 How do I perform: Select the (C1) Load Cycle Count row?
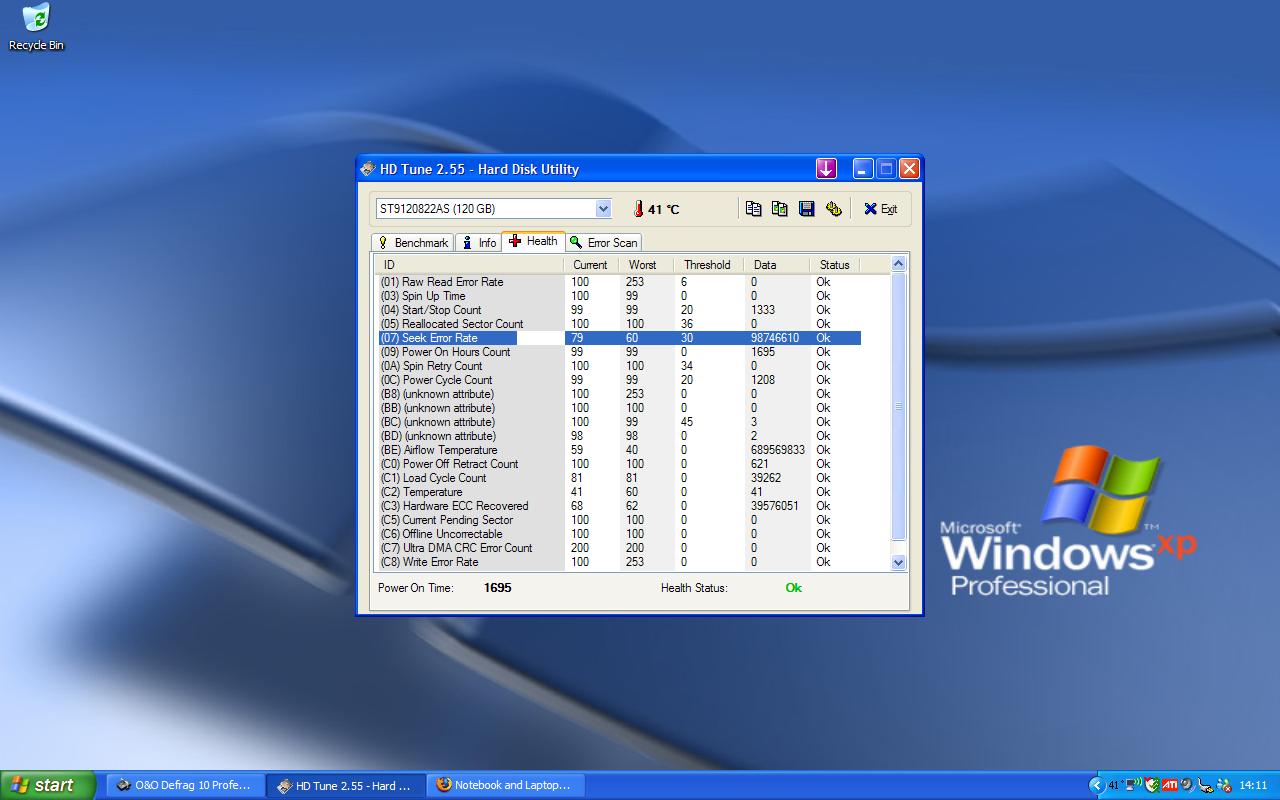click(619, 478)
